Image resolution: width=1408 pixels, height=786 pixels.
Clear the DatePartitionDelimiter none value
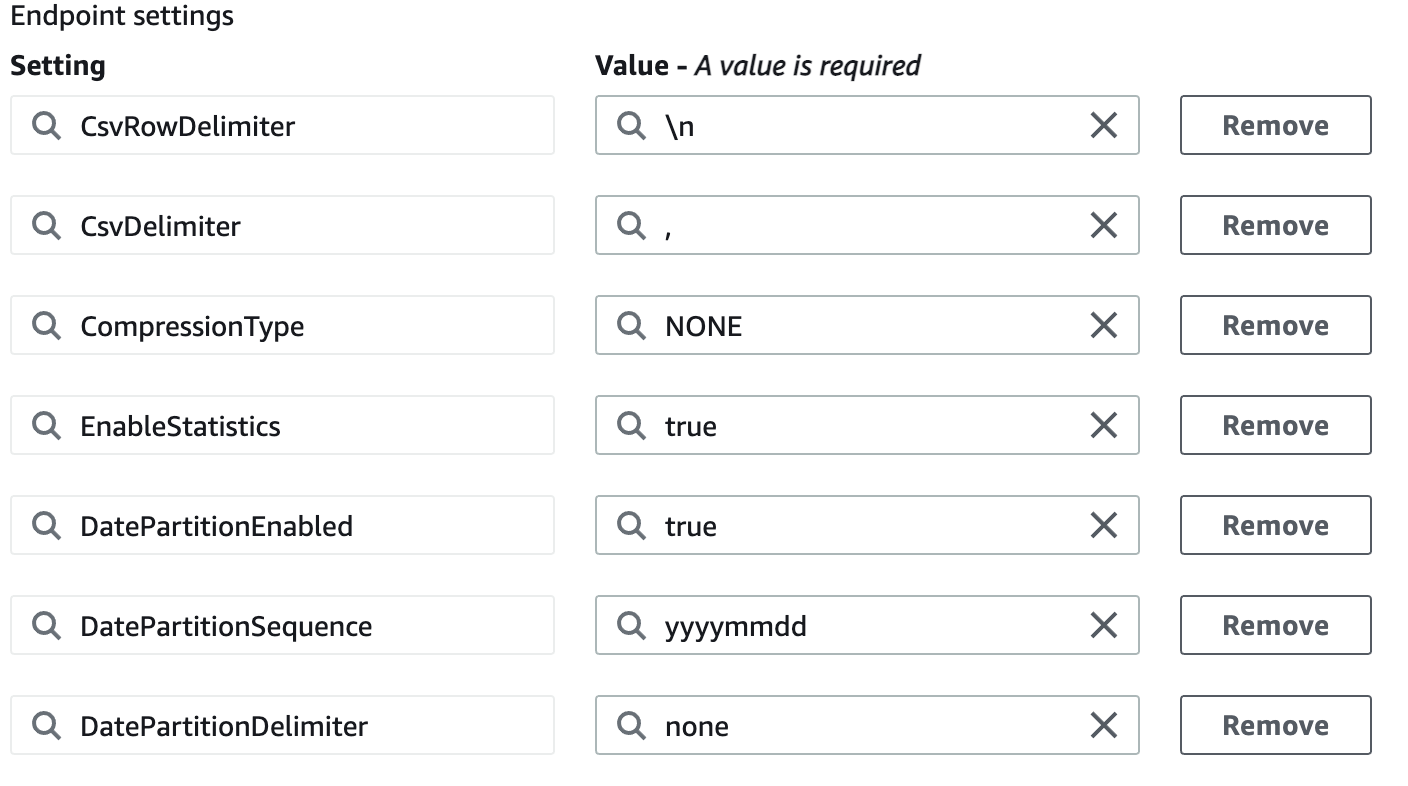click(1103, 725)
